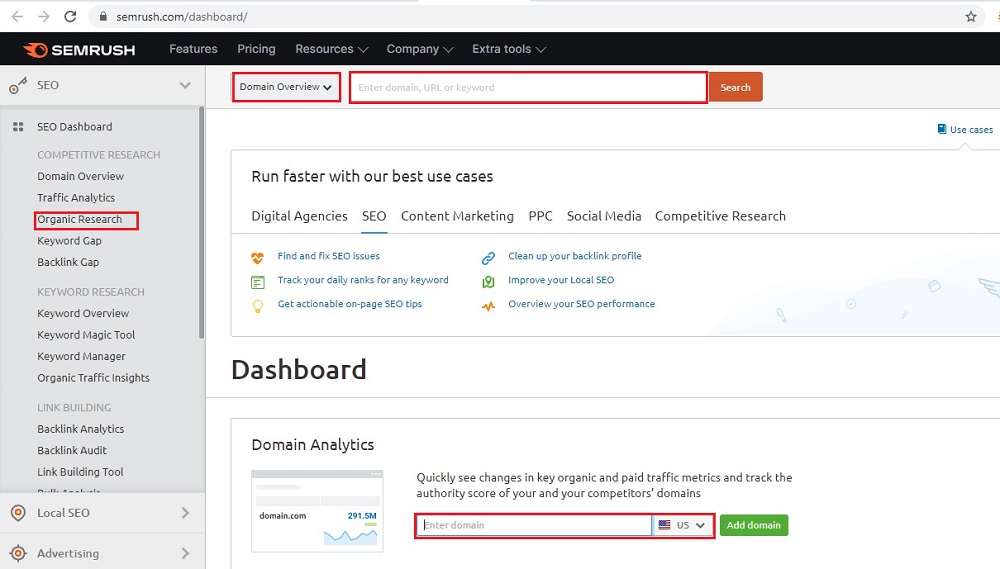
Task: Click the lightbulb icon beside on-page SEO tips
Action: tap(258, 306)
